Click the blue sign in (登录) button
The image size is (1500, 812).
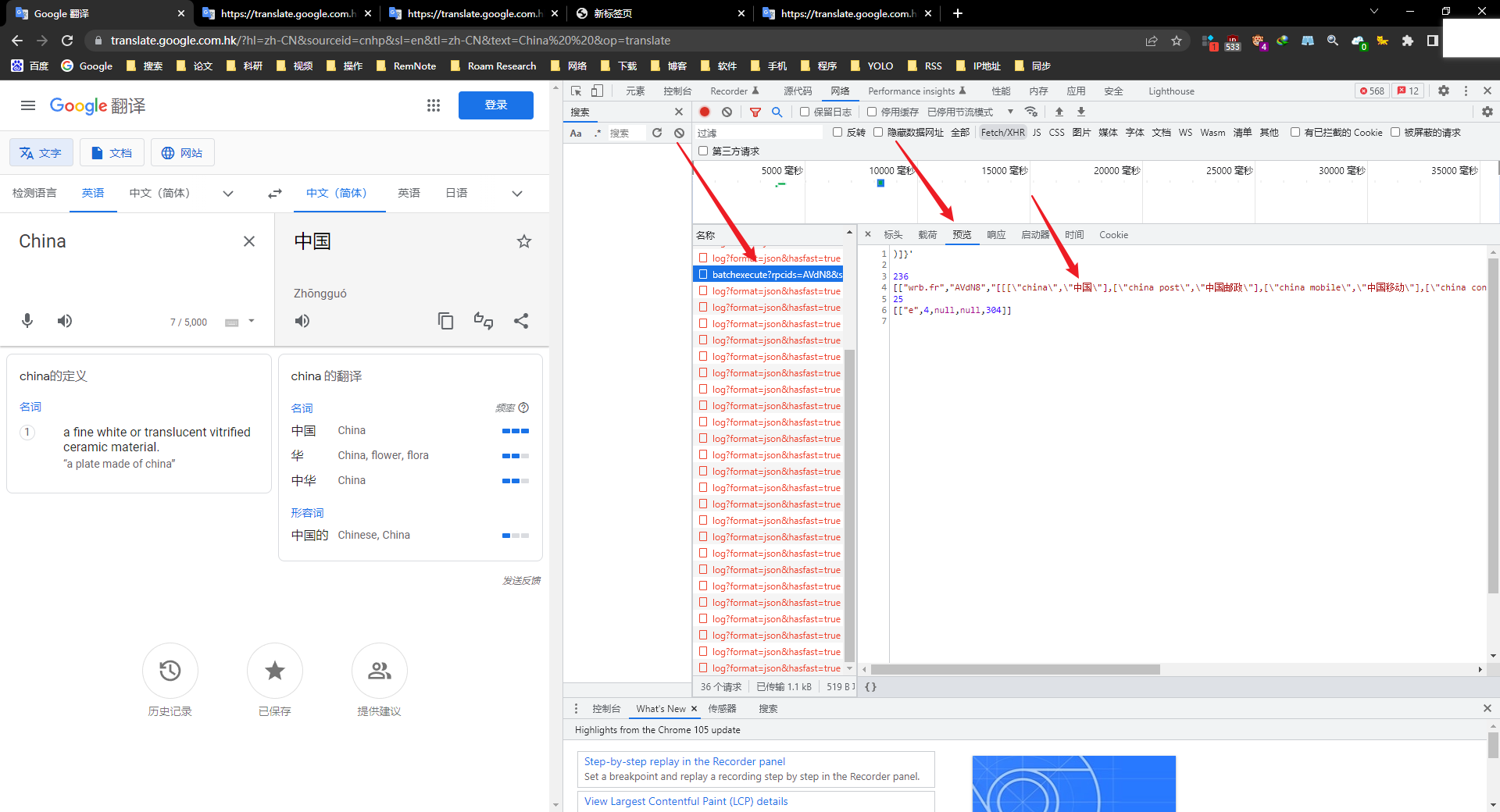pyautogui.click(x=496, y=105)
